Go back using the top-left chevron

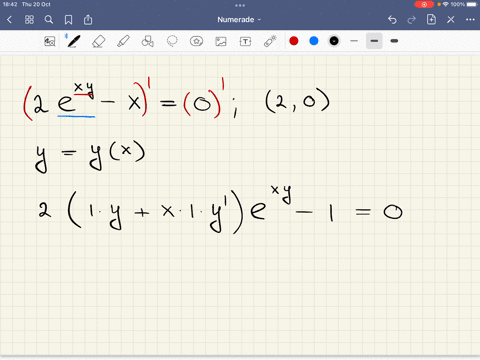pos(9,20)
